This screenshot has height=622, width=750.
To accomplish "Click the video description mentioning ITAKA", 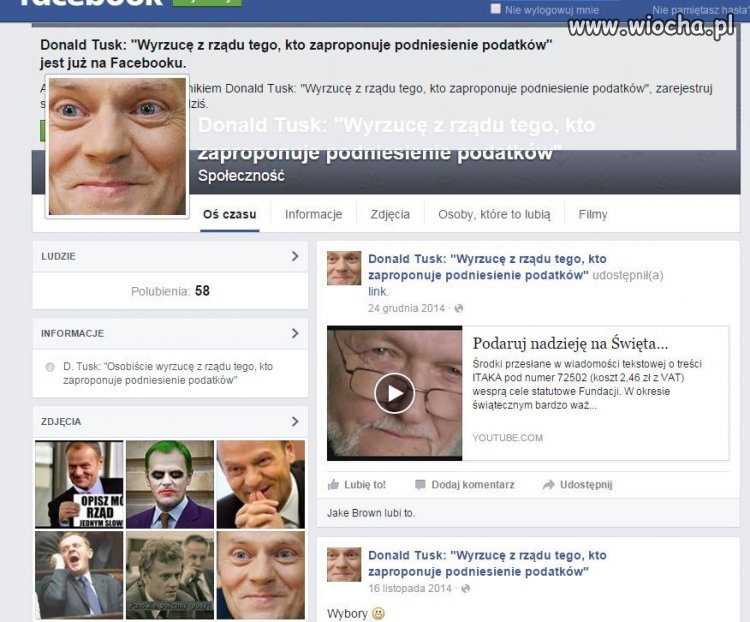I will click(x=587, y=384).
